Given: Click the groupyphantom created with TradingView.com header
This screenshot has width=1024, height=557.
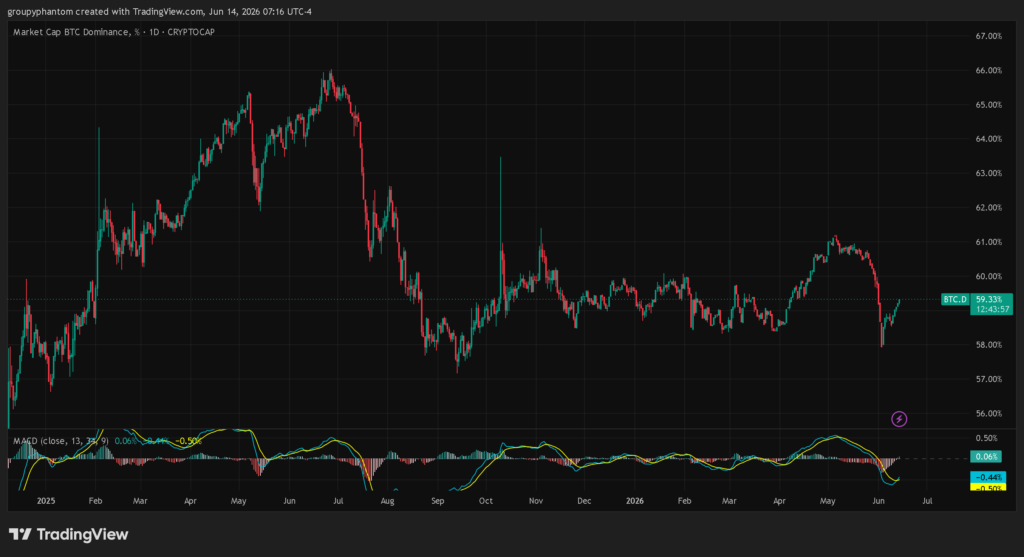Looking at the screenshot, I should point(159,12).
